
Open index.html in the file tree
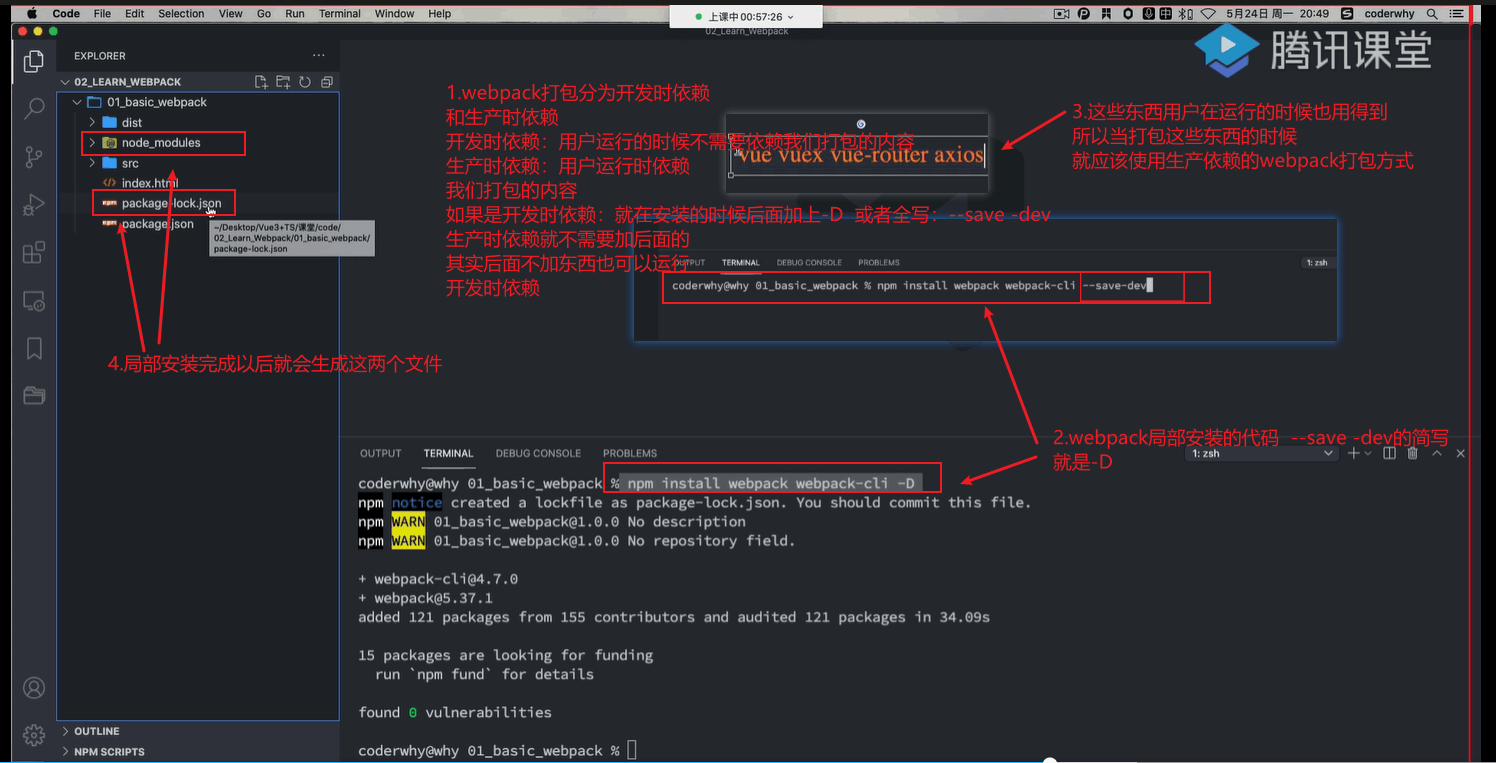tap(150, 183)
